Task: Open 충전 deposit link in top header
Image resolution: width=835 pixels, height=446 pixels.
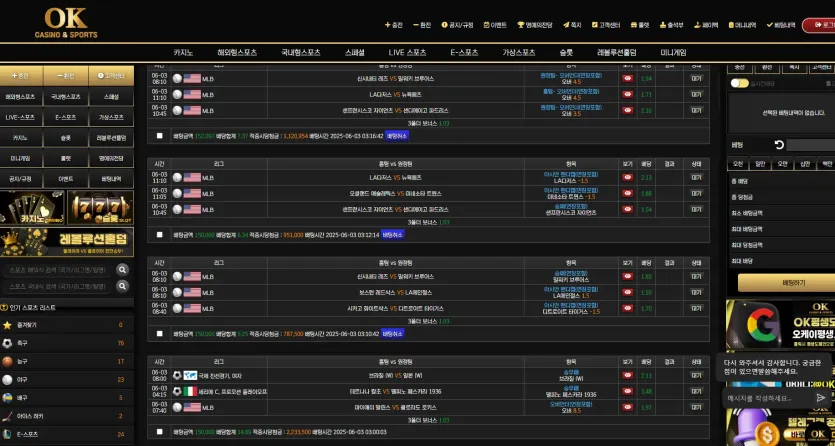Action: tap(394, 25)
